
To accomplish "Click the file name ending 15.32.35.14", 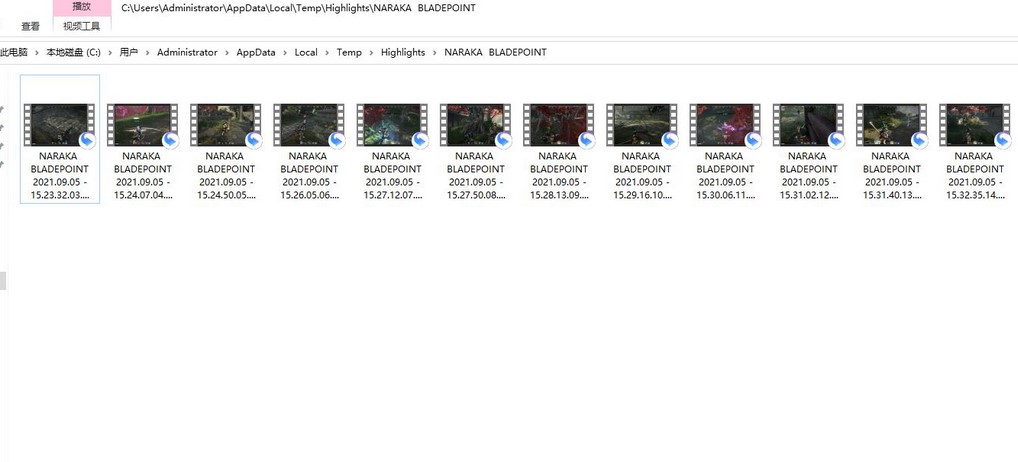I will (x=973, y=176).
